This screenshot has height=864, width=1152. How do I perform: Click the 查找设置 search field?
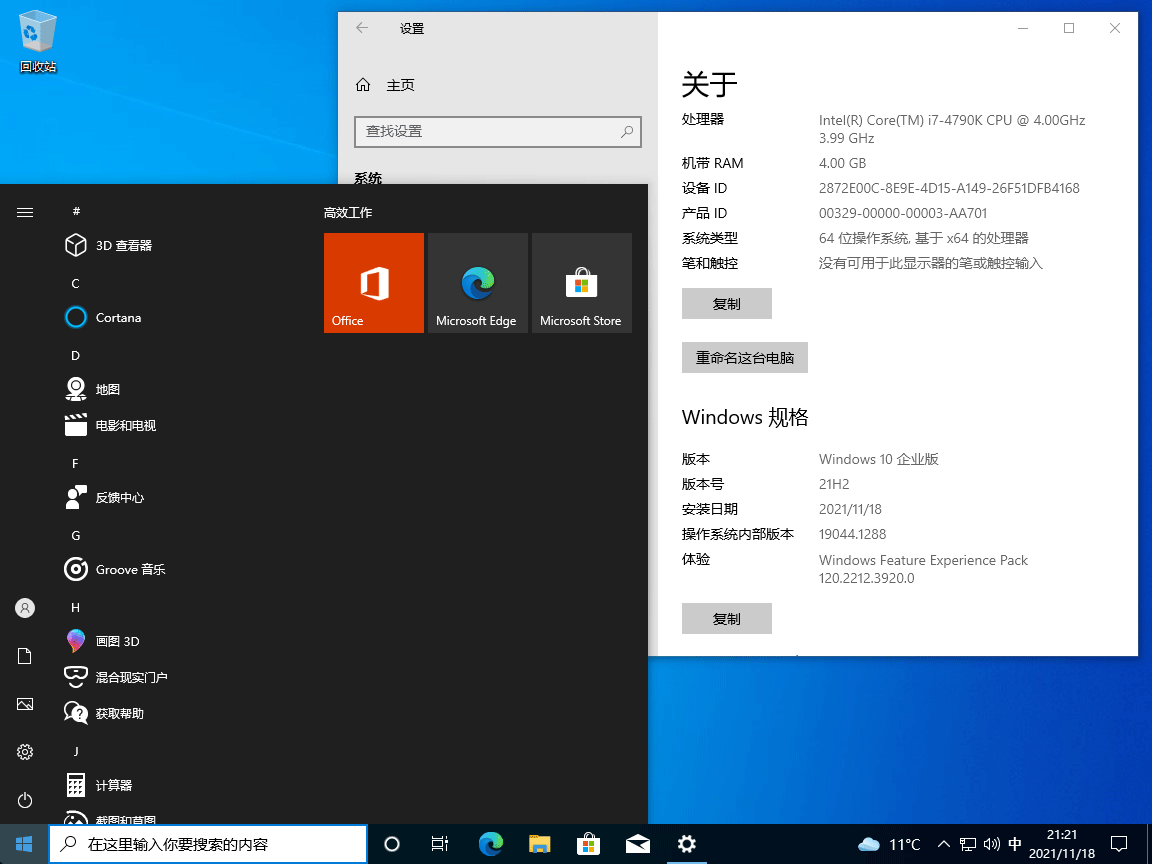point(488,131)
